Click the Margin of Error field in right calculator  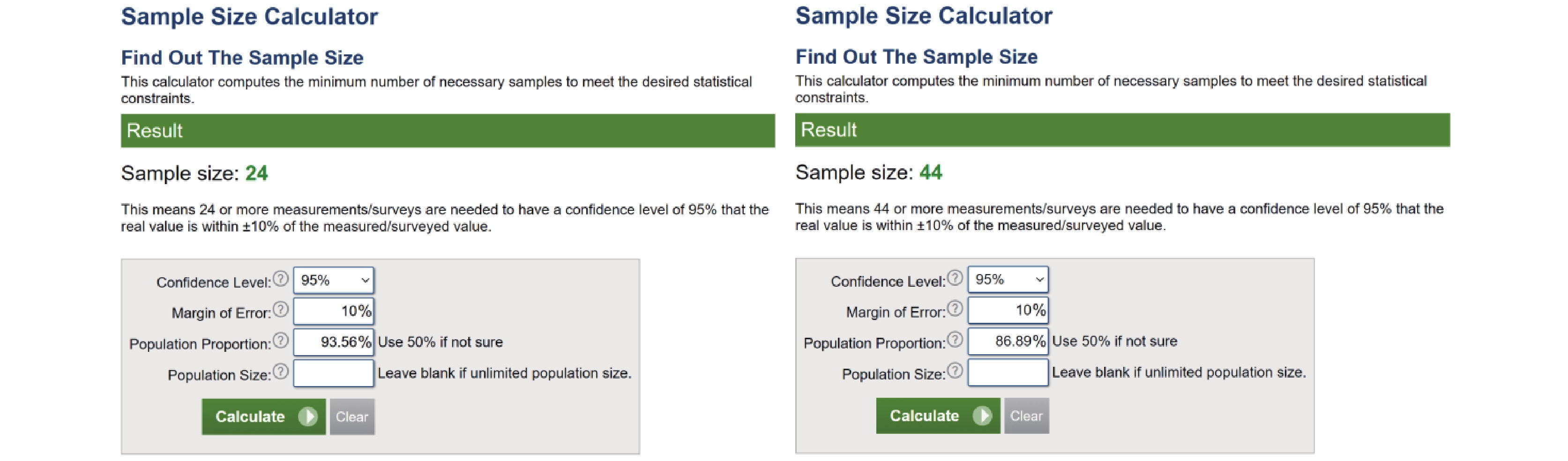click(1008, 311)
